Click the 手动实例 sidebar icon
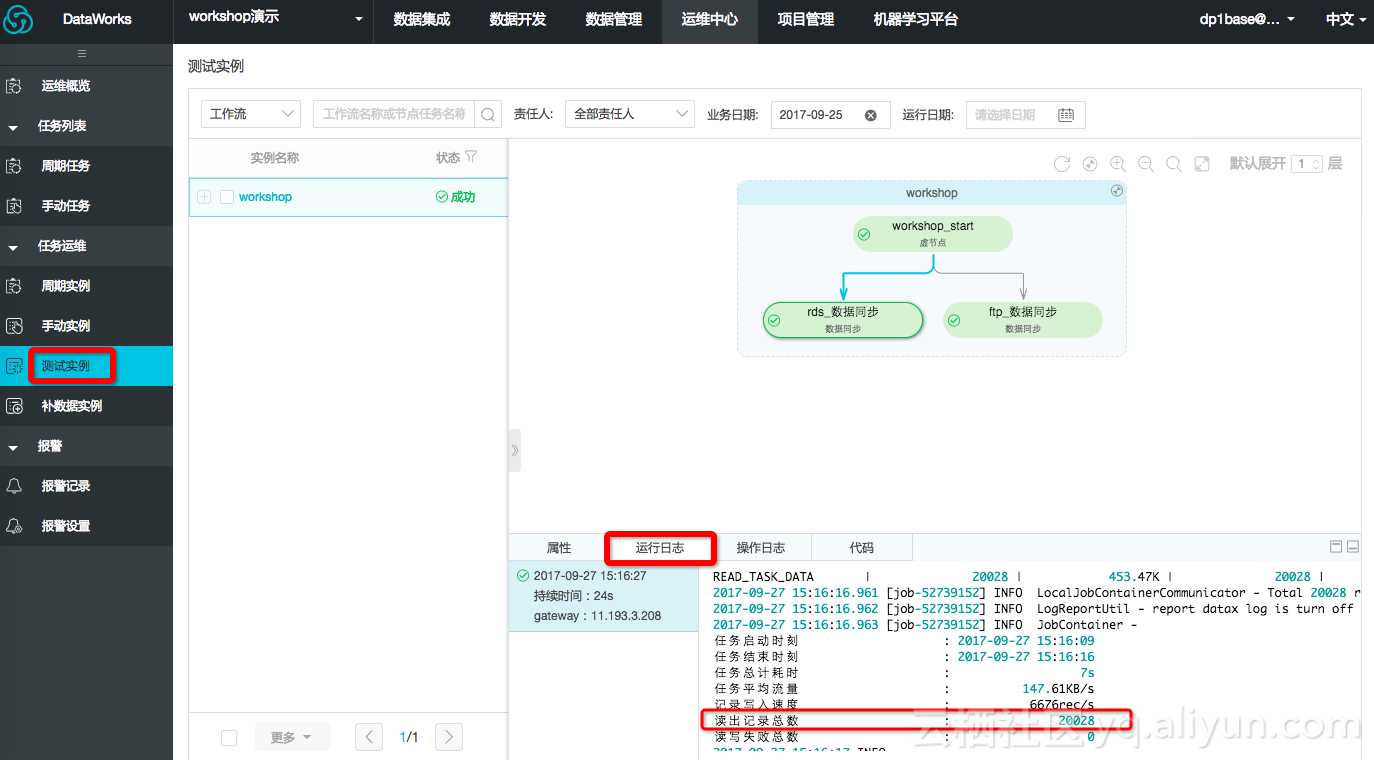The height and width of the screenshot is (760, 1374). [14, 326]
